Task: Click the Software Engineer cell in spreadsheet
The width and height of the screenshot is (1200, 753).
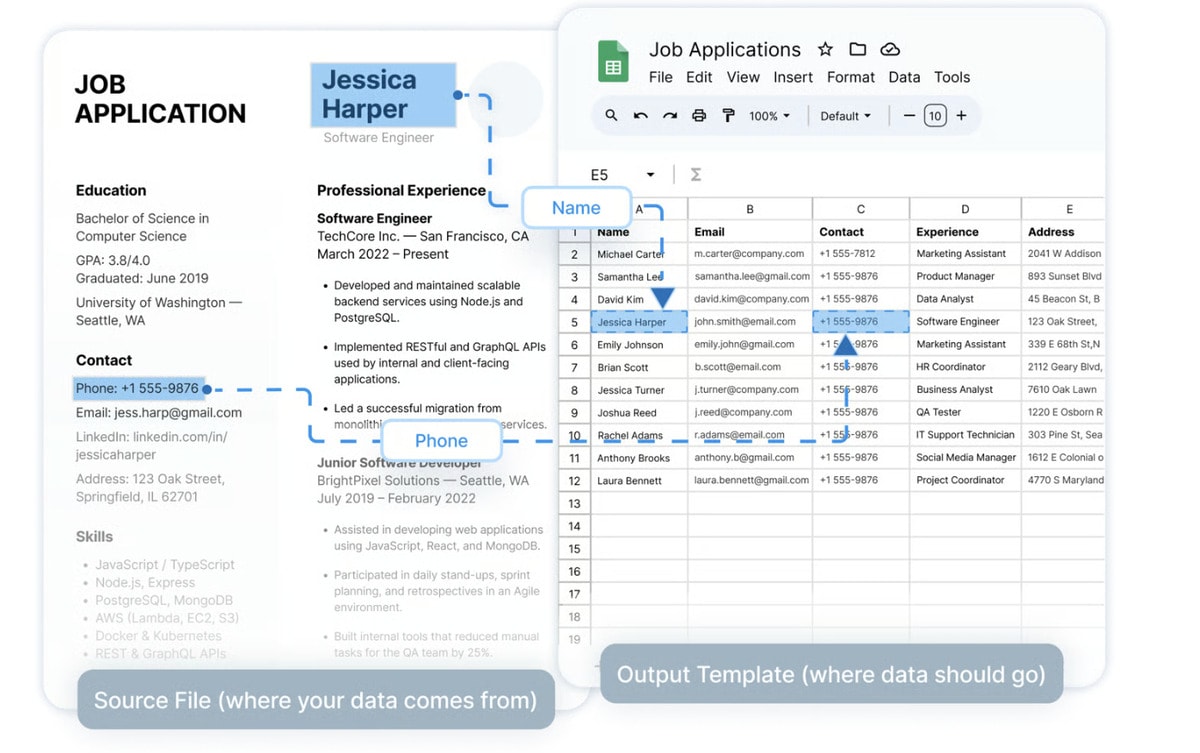Action: pyautogui.click(x=965, y=322)
